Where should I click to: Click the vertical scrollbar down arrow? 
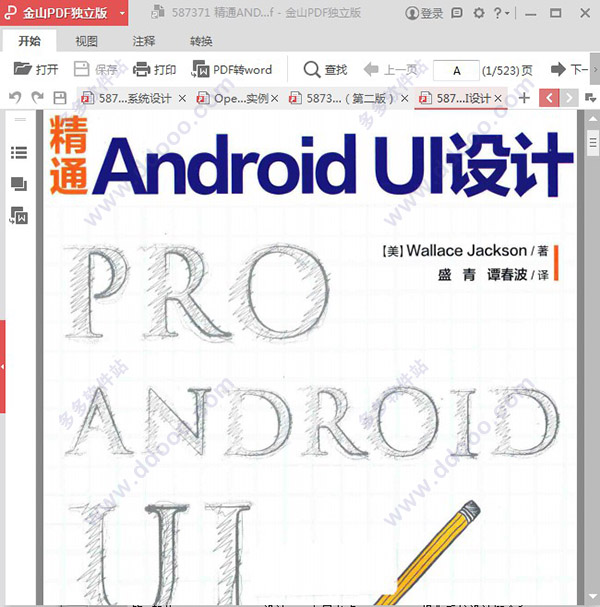point(593,597)
